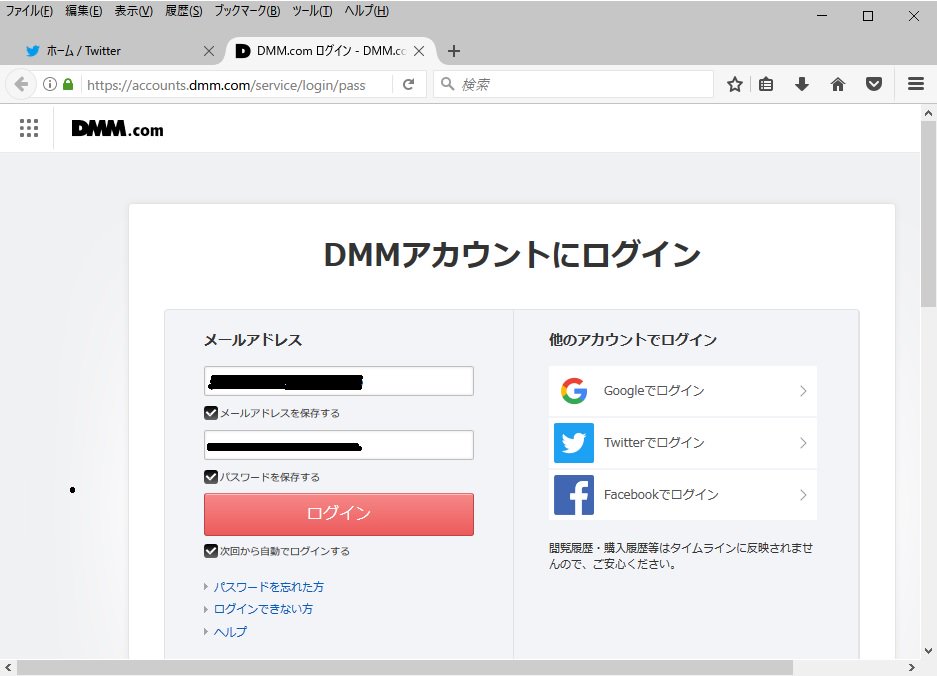
Task: Choose 'Googleでログイン' option
Action: tap(682, 391)
